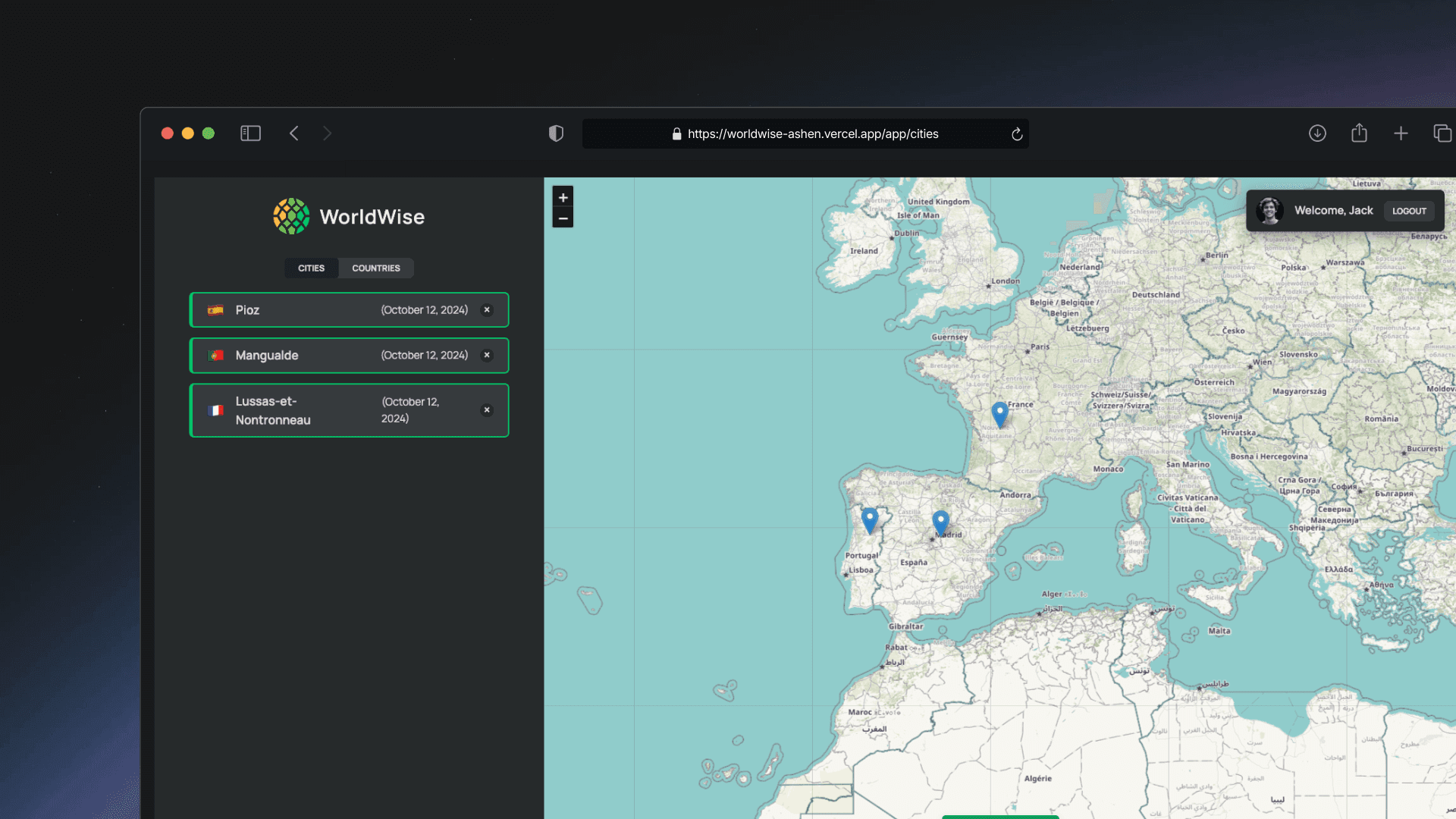Click the Warszawa label on the map
This screenshot has width=1456, height=819.
[1345, 263]
